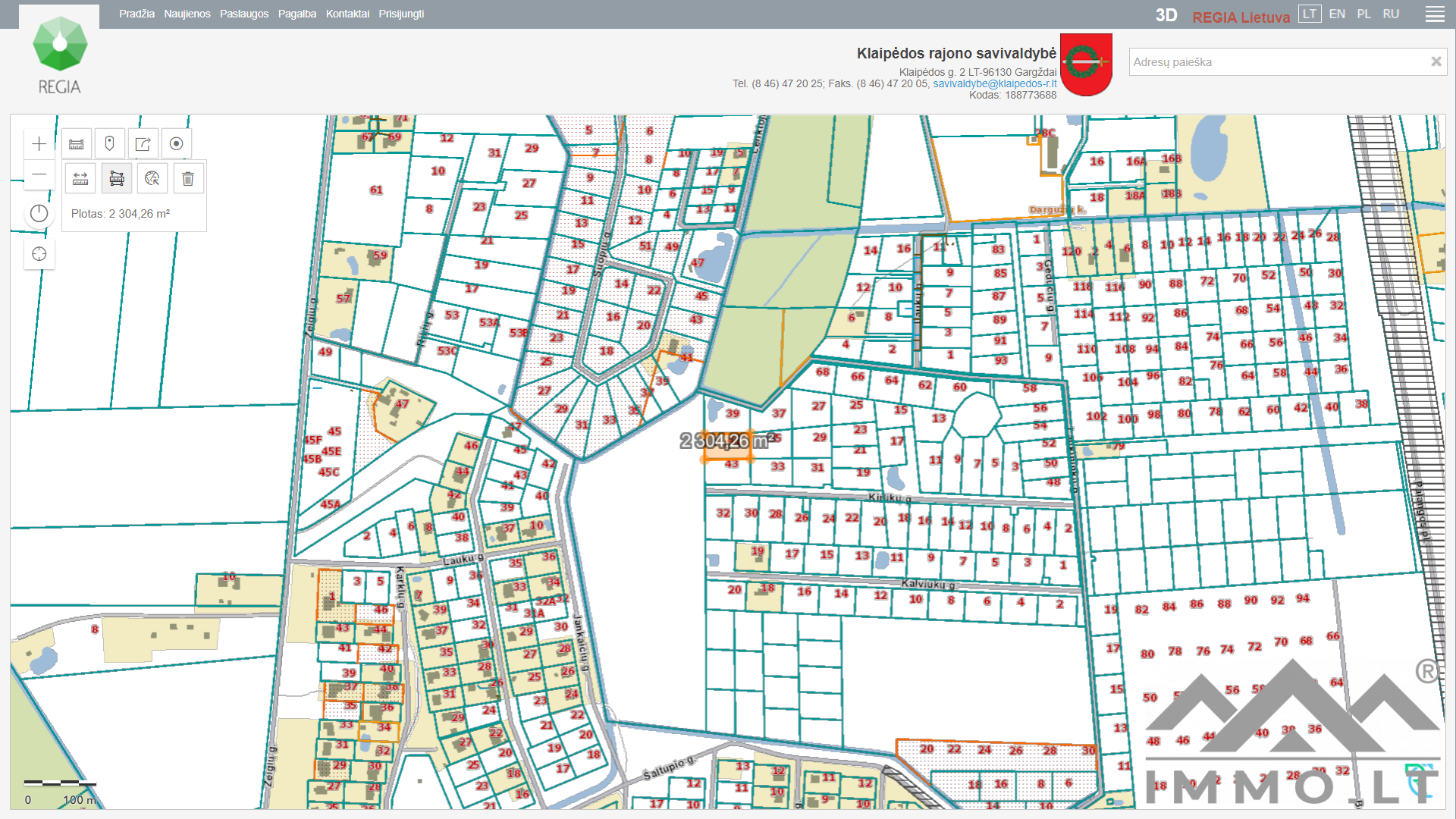Zoom in with the plus button
Viewport: 1456px width, 819px height.
[x=39, y=144]
